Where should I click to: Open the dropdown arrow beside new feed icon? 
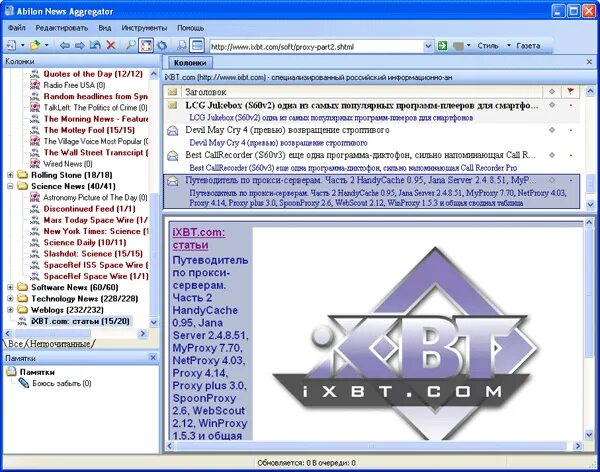(23, 46)
